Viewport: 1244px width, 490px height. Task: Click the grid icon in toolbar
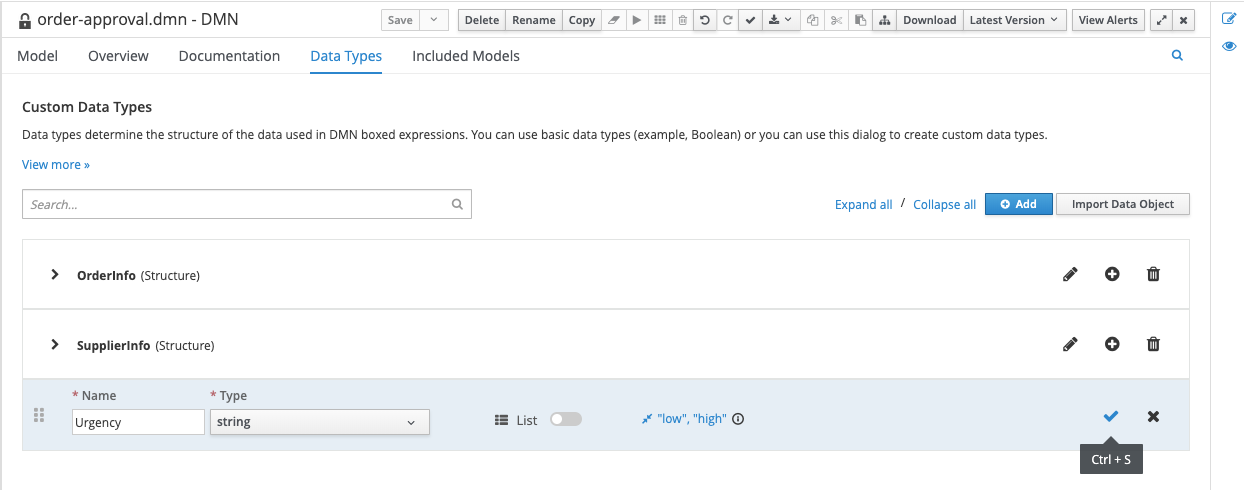point(659,20)
